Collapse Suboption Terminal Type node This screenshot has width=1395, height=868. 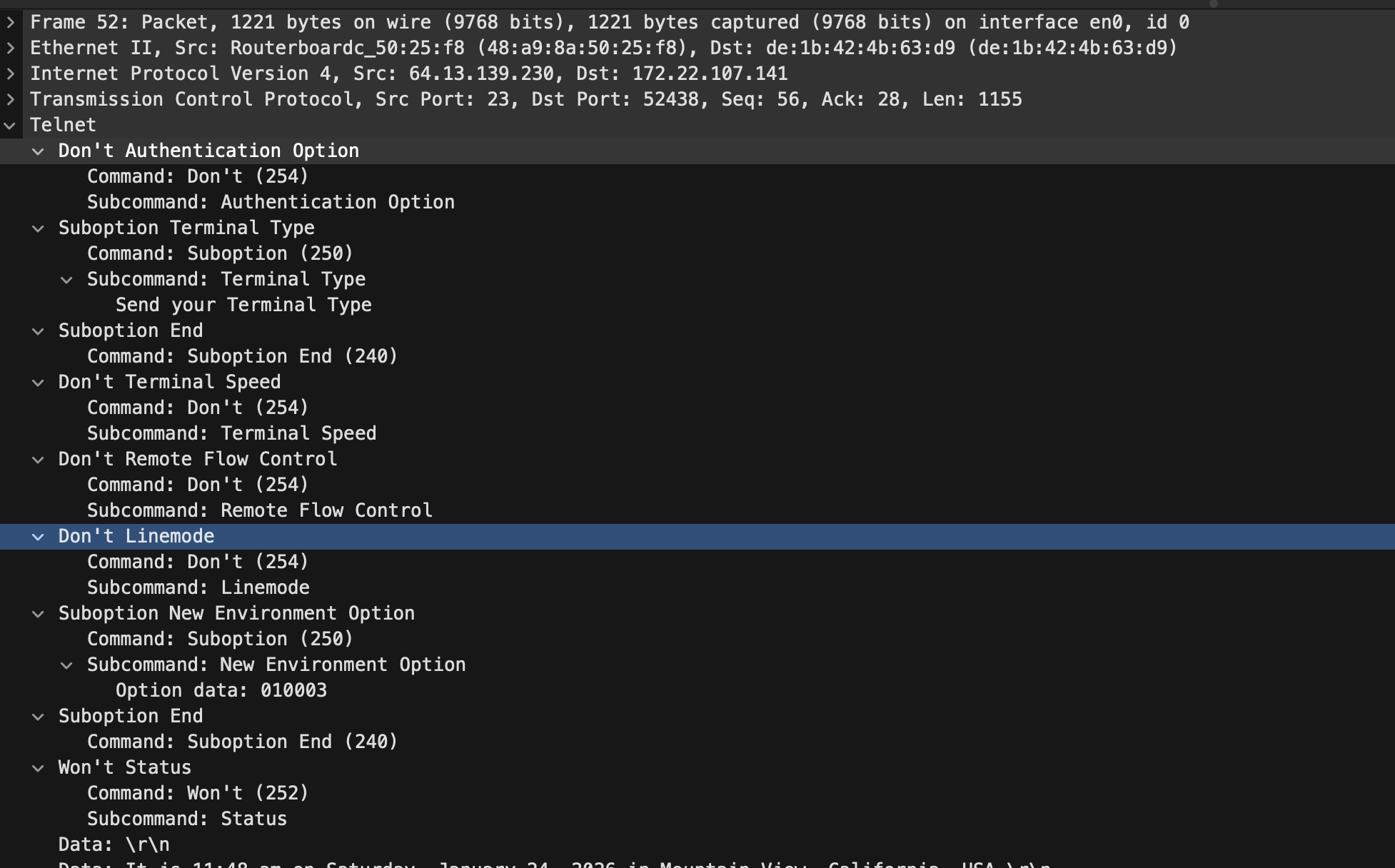[39, 228]
